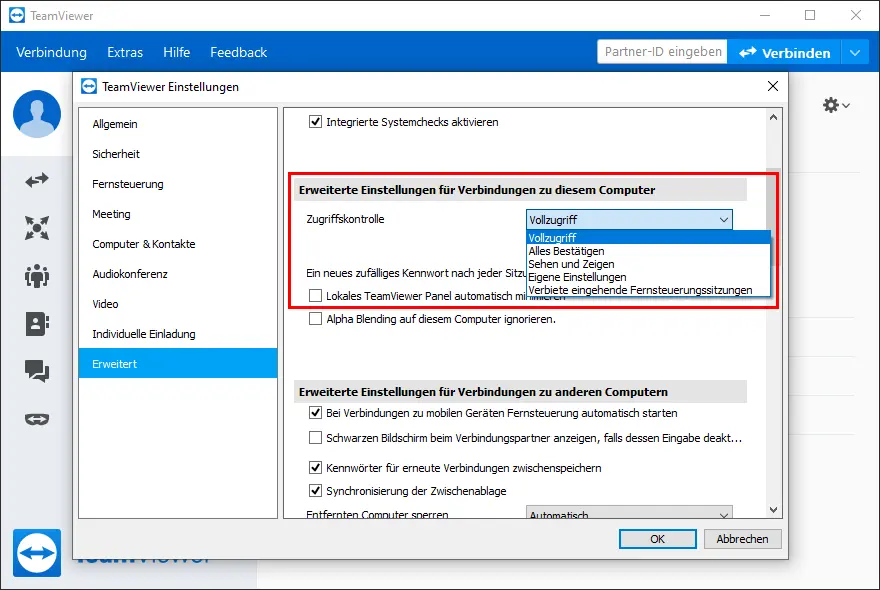Viewport: 880px width, 590px height.
Task: Confirm settings with OK button
Action: (658, 539)
